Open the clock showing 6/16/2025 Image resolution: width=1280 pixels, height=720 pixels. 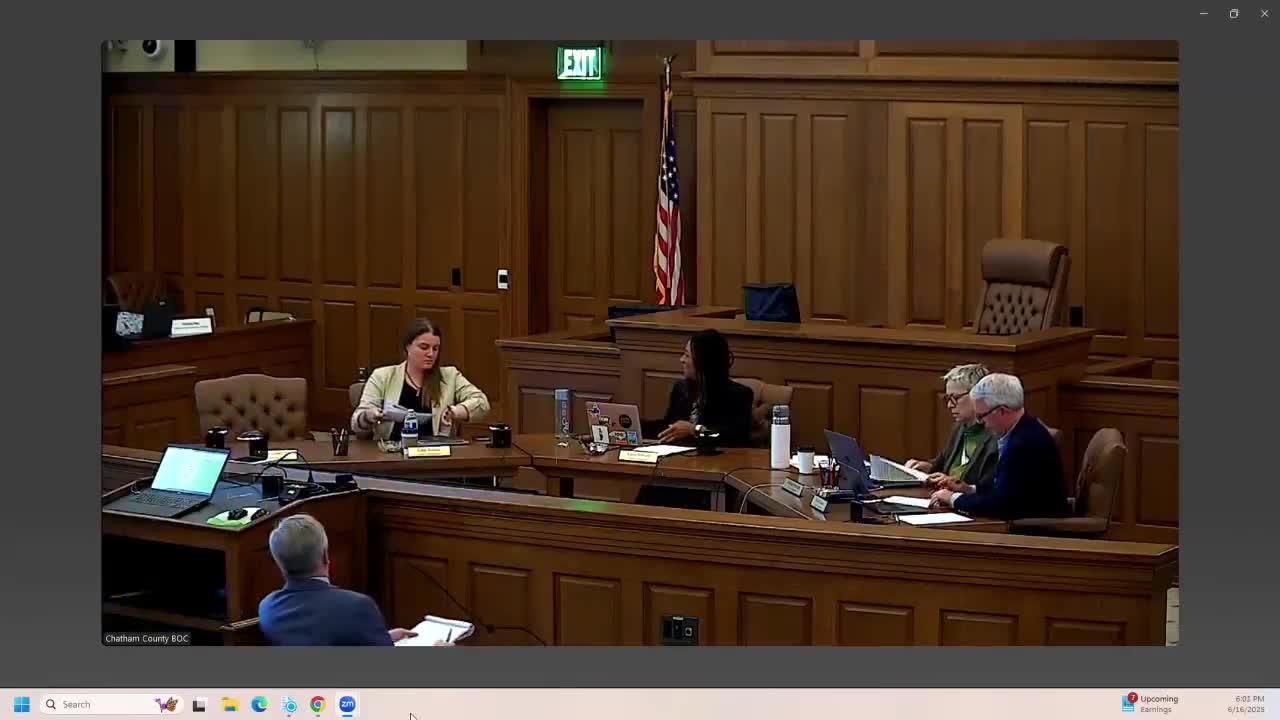coord(1246,704)
